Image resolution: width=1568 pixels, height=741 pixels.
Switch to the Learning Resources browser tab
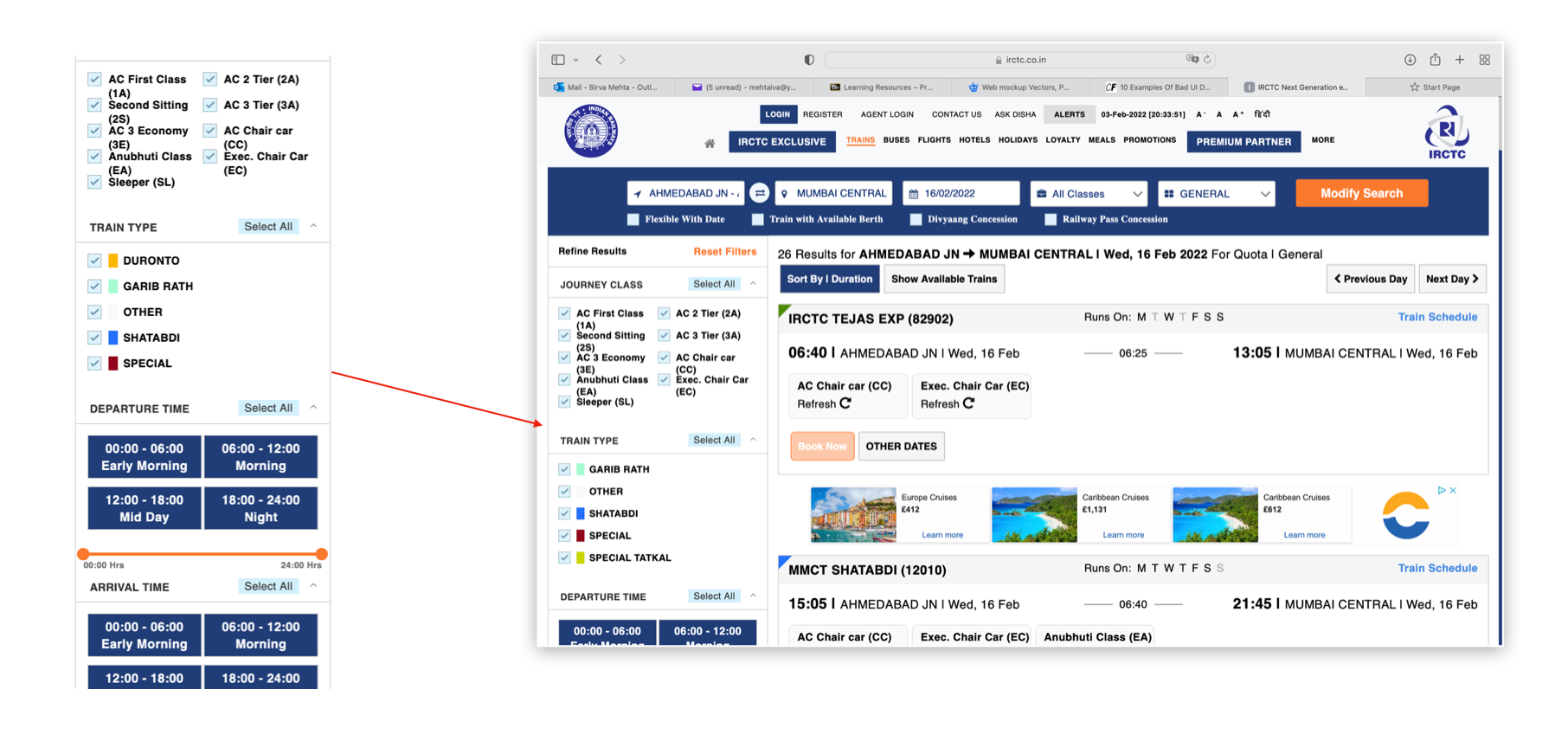tap(881, 87)
